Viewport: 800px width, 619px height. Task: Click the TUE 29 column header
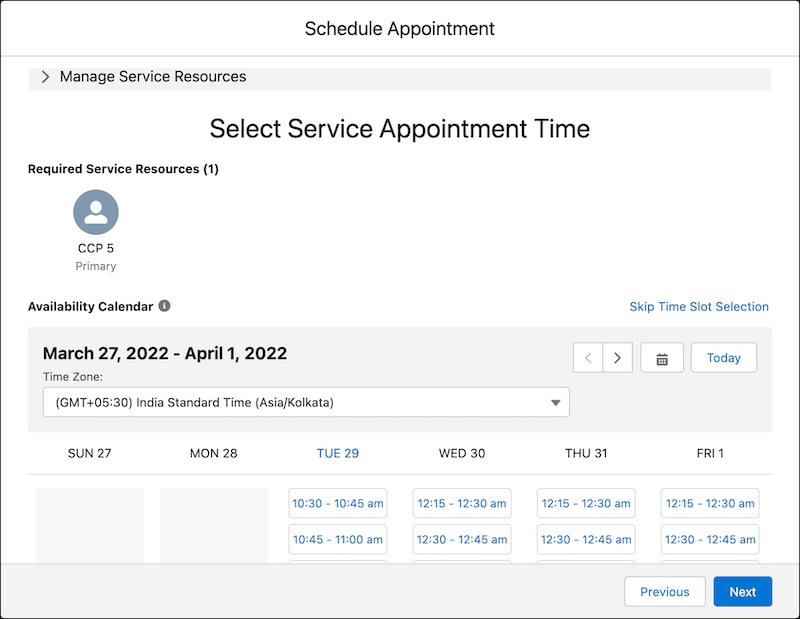338,453
